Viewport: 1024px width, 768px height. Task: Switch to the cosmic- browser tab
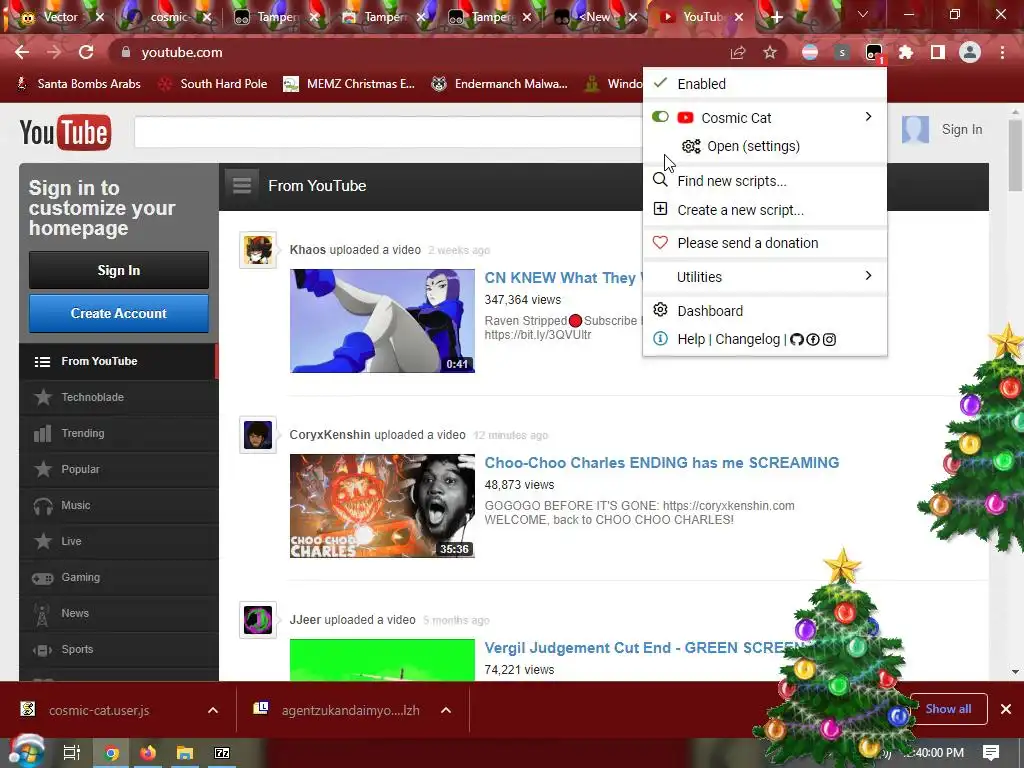pos(167,17)
